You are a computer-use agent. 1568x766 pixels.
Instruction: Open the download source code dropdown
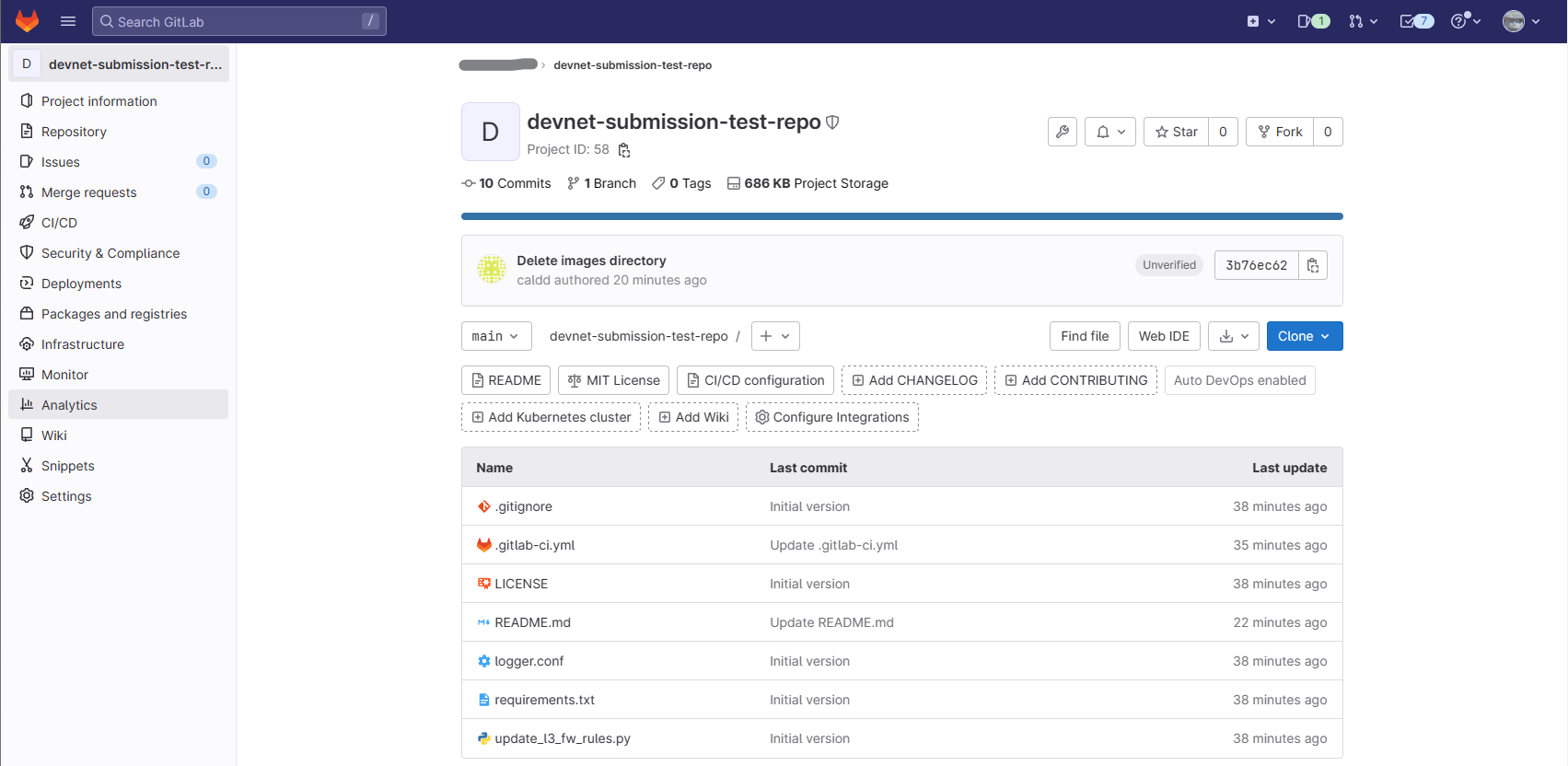click(x=1234, y=336)
